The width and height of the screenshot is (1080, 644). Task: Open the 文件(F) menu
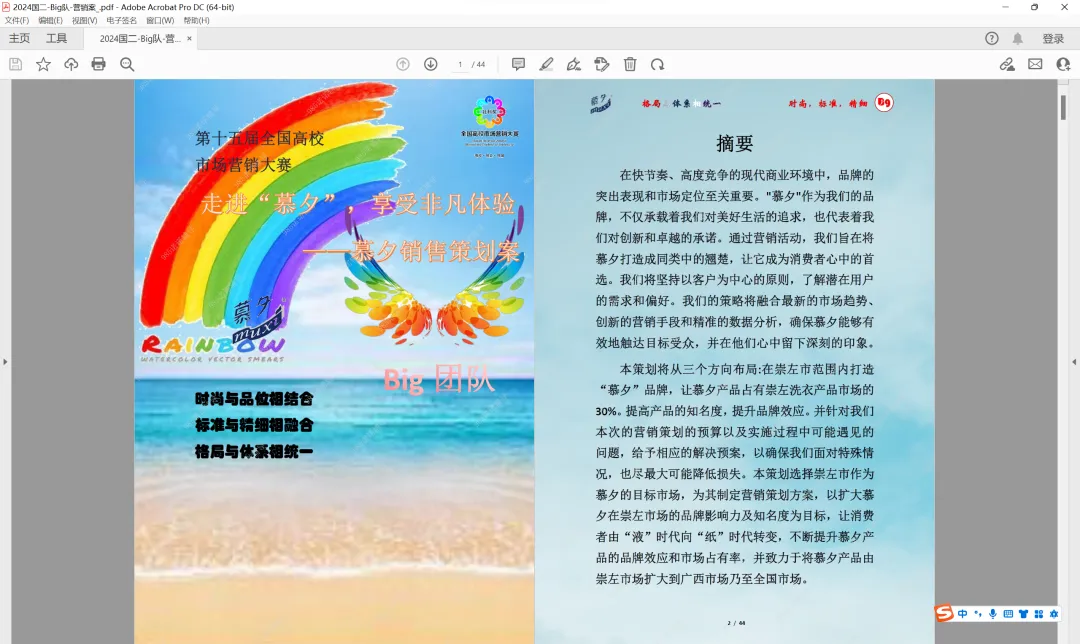[x=16, y=20]
